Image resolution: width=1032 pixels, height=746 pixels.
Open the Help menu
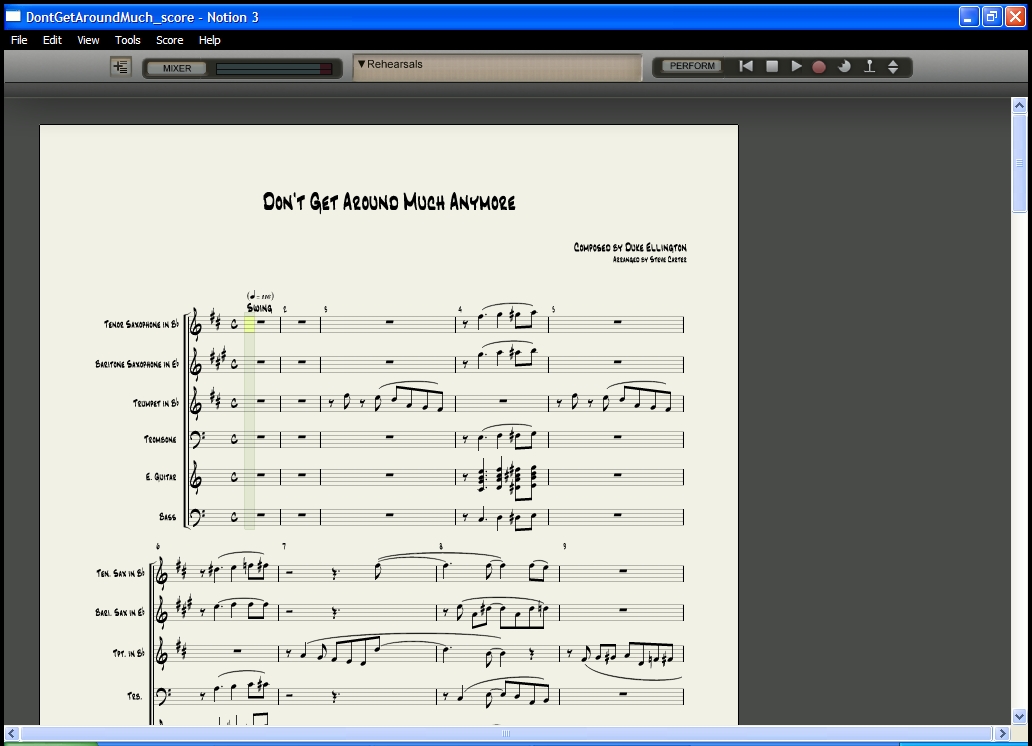pos(209,40)
